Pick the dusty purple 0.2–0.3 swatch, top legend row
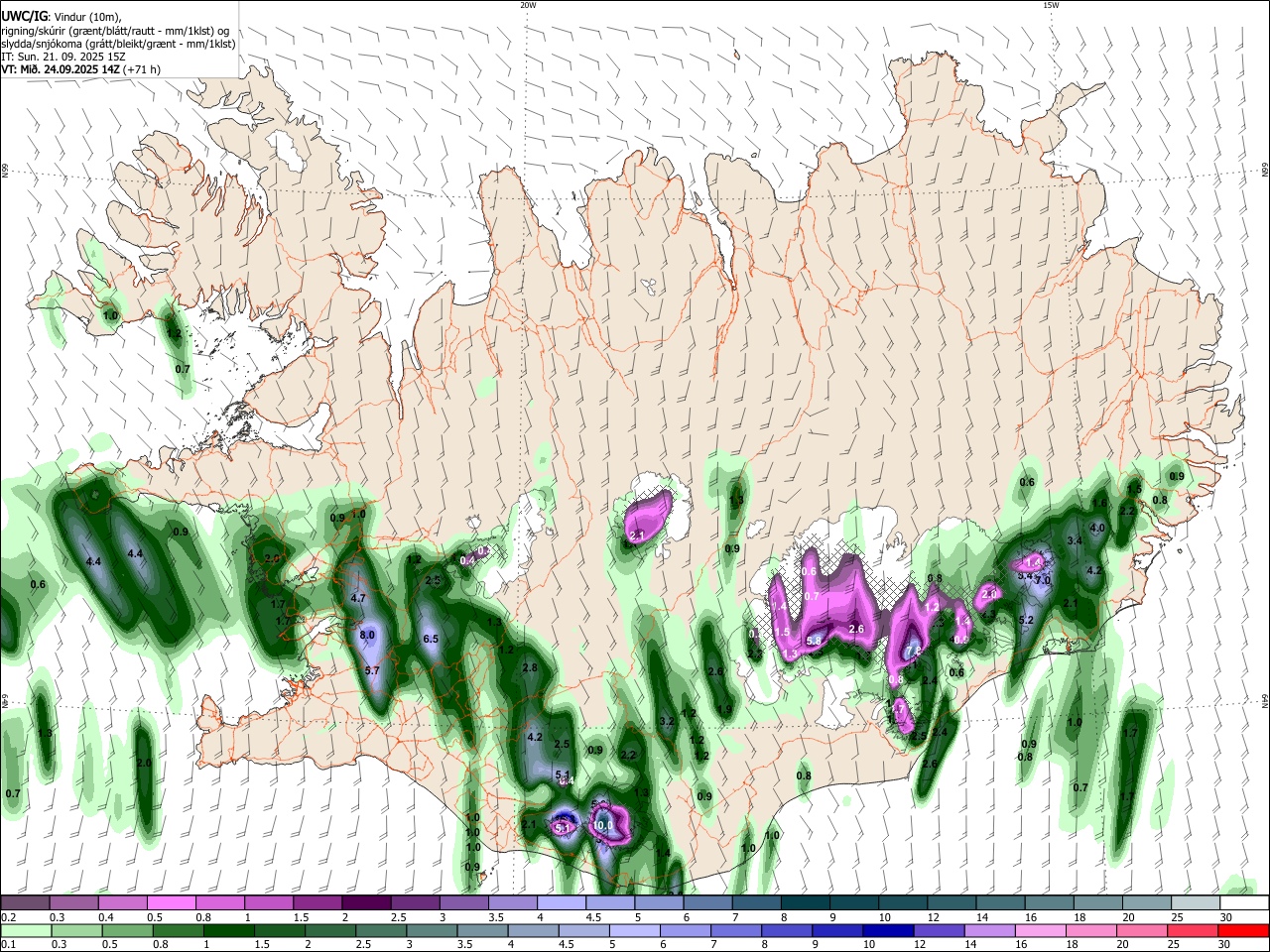 point(25,903)
